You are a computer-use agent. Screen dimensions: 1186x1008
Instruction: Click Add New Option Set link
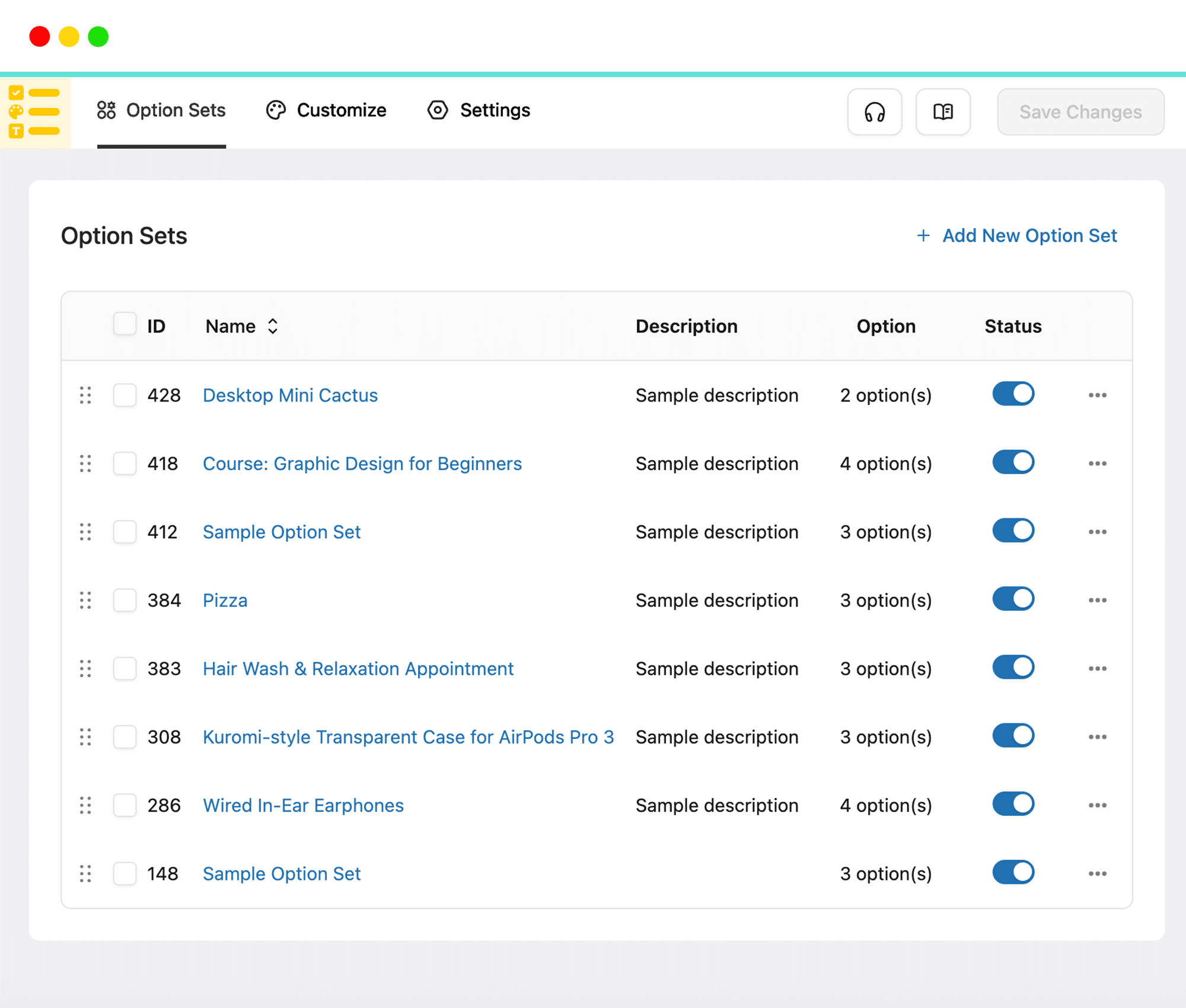point(1017,235)
